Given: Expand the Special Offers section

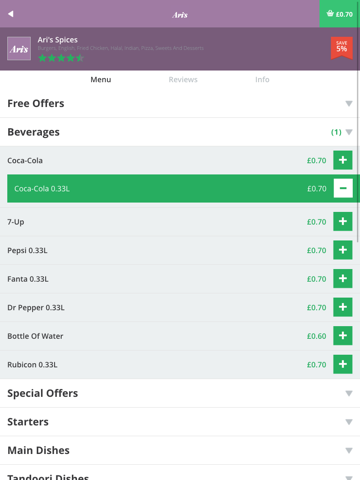Looking at the screenshot, I should click(180, 393).
